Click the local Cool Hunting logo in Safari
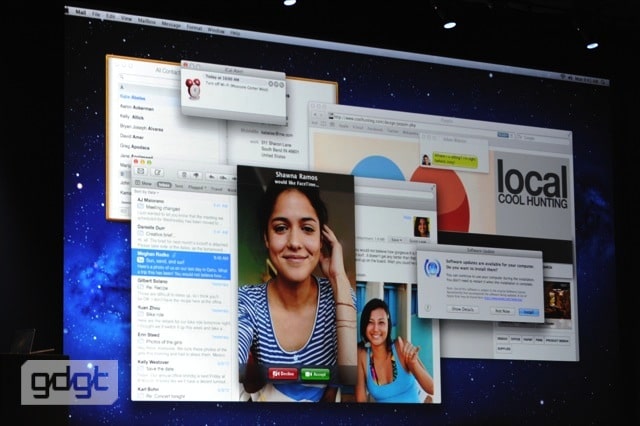The width and height of the screenshot is (640, 426). (533, 184)
